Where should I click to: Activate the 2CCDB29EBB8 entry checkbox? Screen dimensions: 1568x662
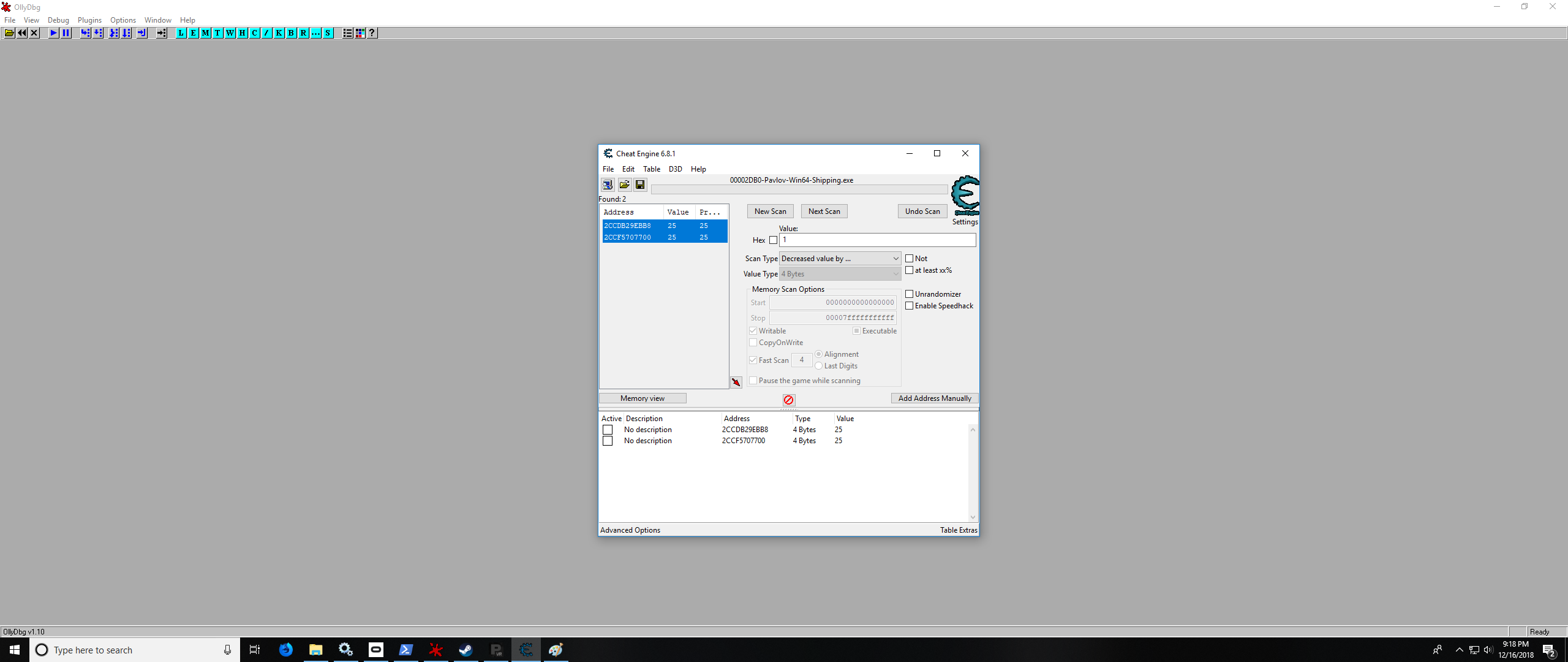tap(608, 430)
